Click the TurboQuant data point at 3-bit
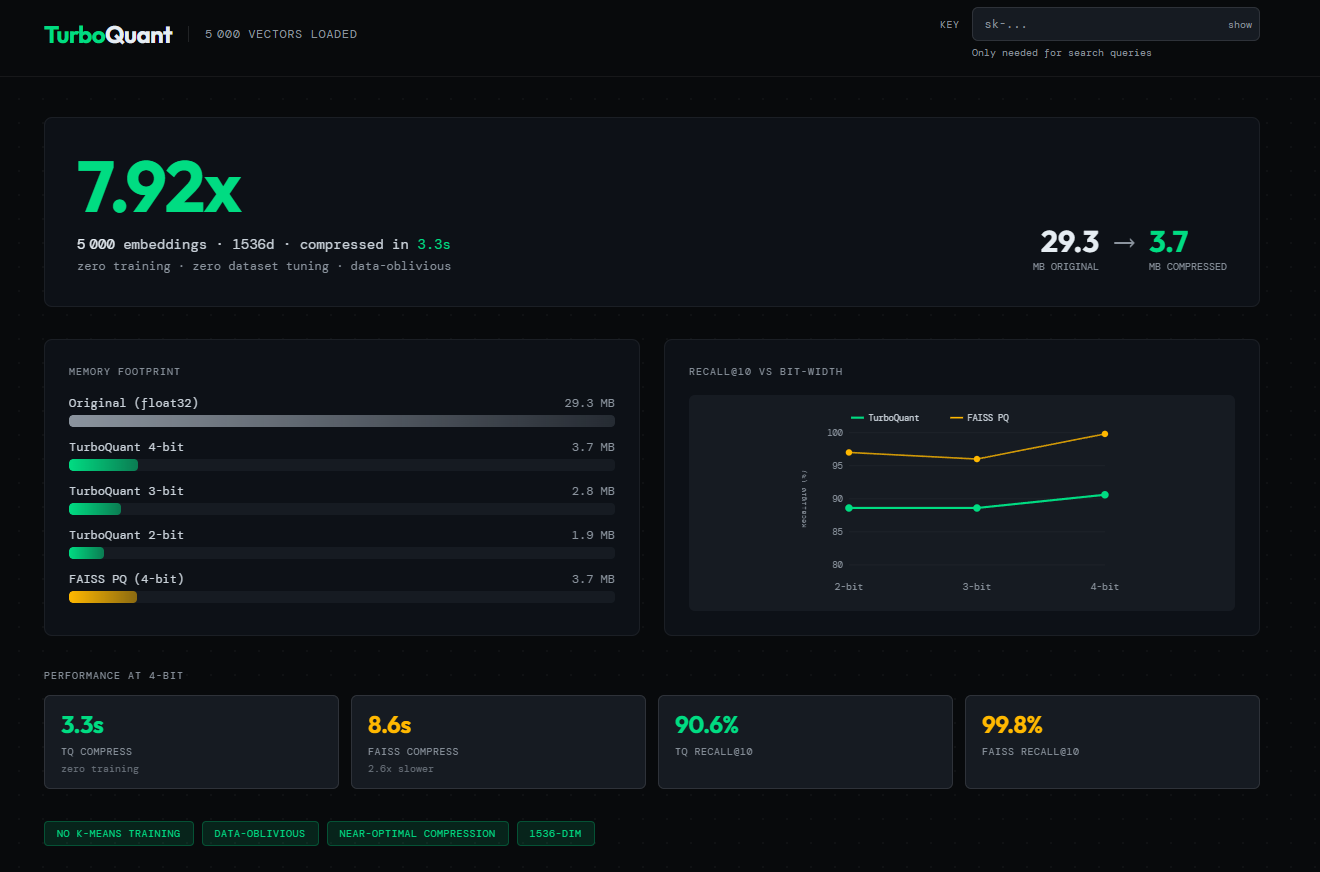The image size is (1320, 872). (x=977, y=508)
